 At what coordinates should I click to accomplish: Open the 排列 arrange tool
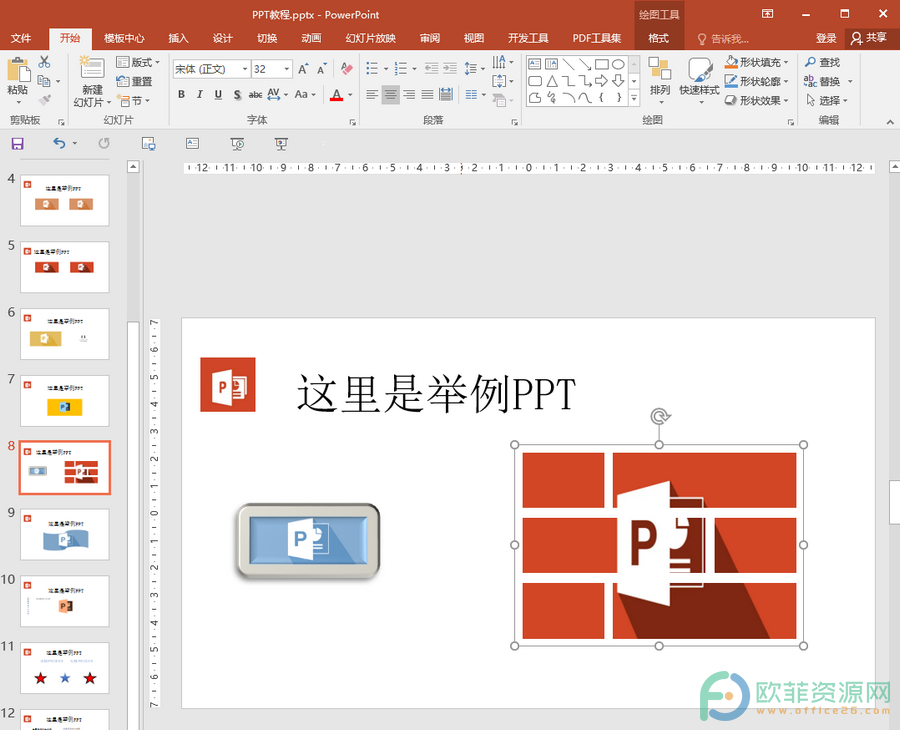coord(660,80)
